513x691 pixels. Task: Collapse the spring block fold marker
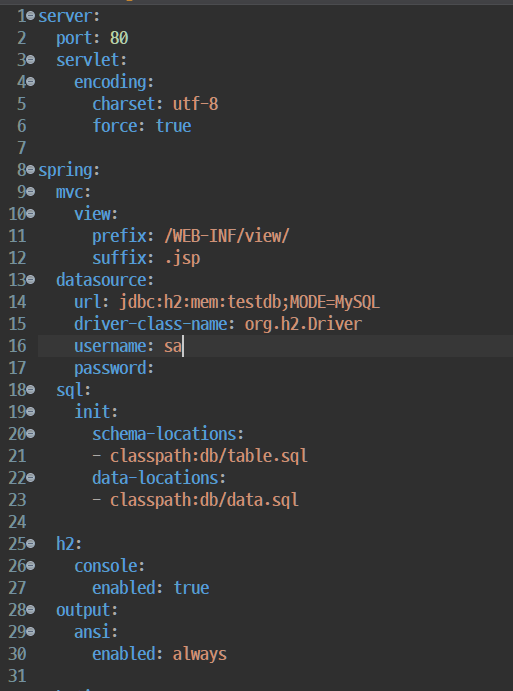click(30, 170)
